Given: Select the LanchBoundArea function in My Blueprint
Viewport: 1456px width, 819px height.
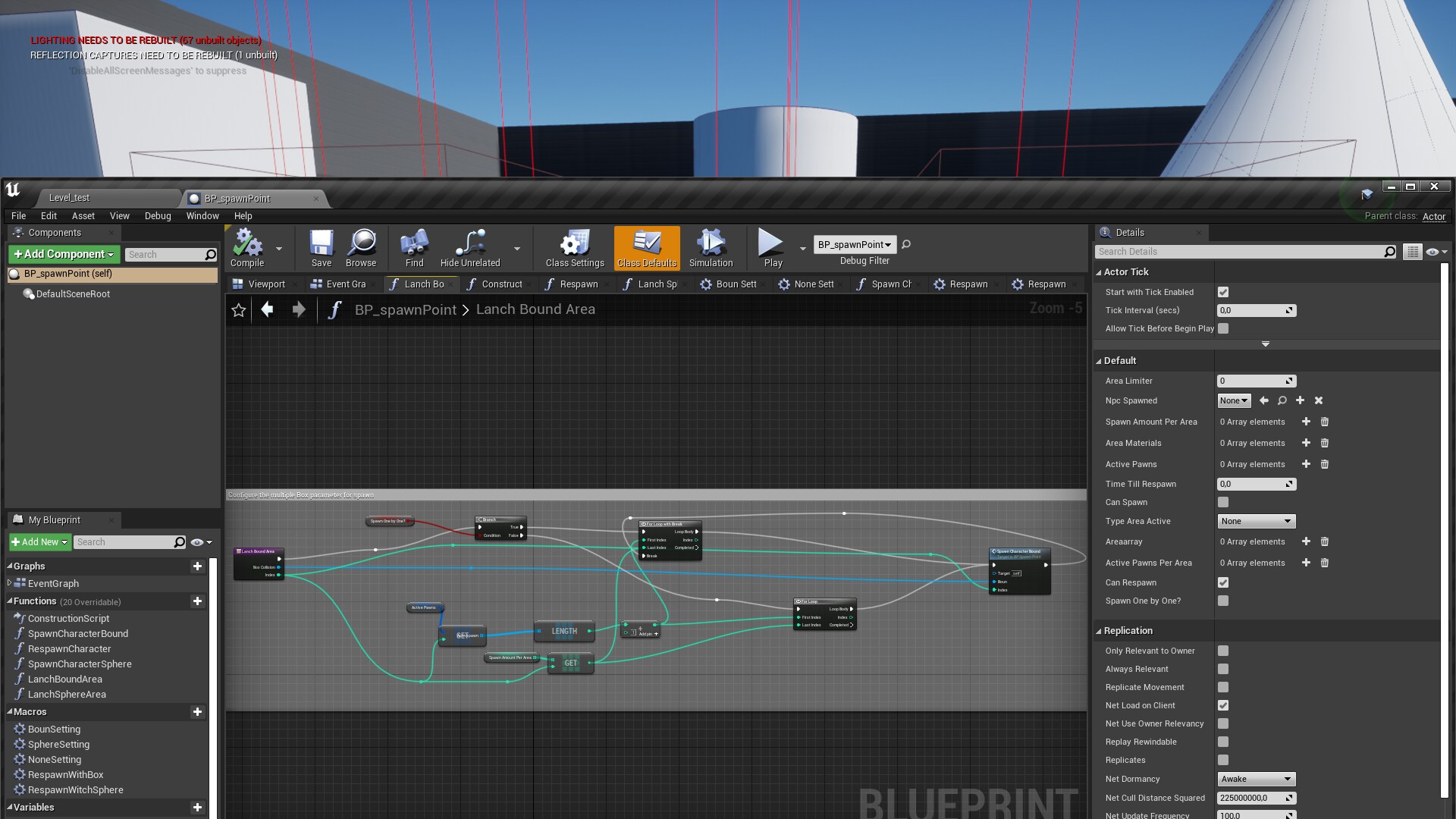Looking at the screenshot, I should [64, 679].
